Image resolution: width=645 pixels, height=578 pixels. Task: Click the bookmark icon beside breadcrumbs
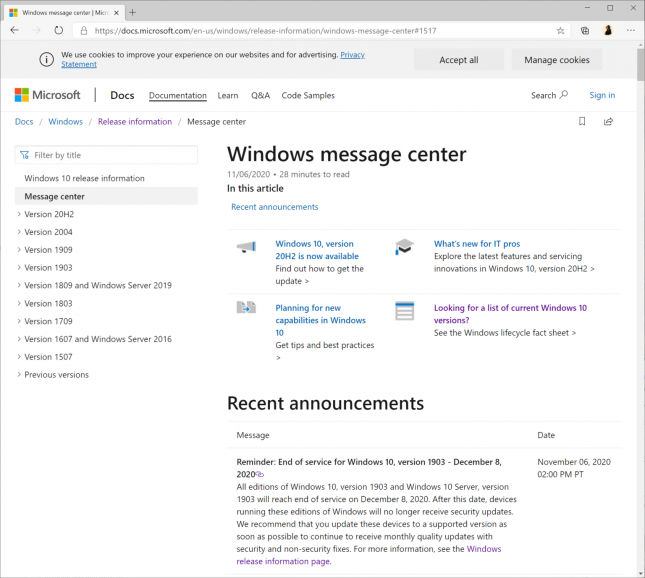click(582, 121)
